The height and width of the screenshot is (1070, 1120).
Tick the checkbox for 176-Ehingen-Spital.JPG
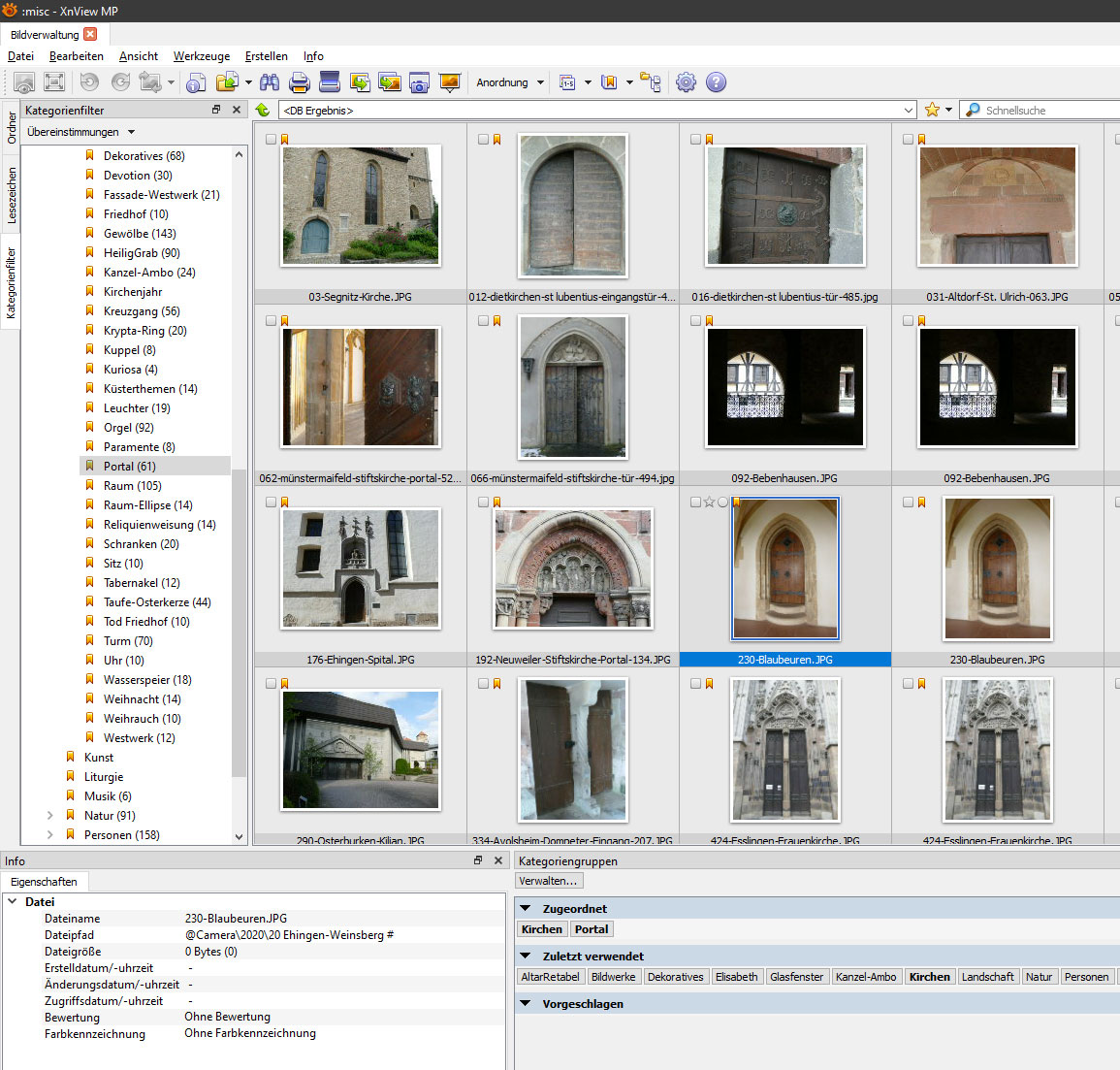[x=271, y=503]
